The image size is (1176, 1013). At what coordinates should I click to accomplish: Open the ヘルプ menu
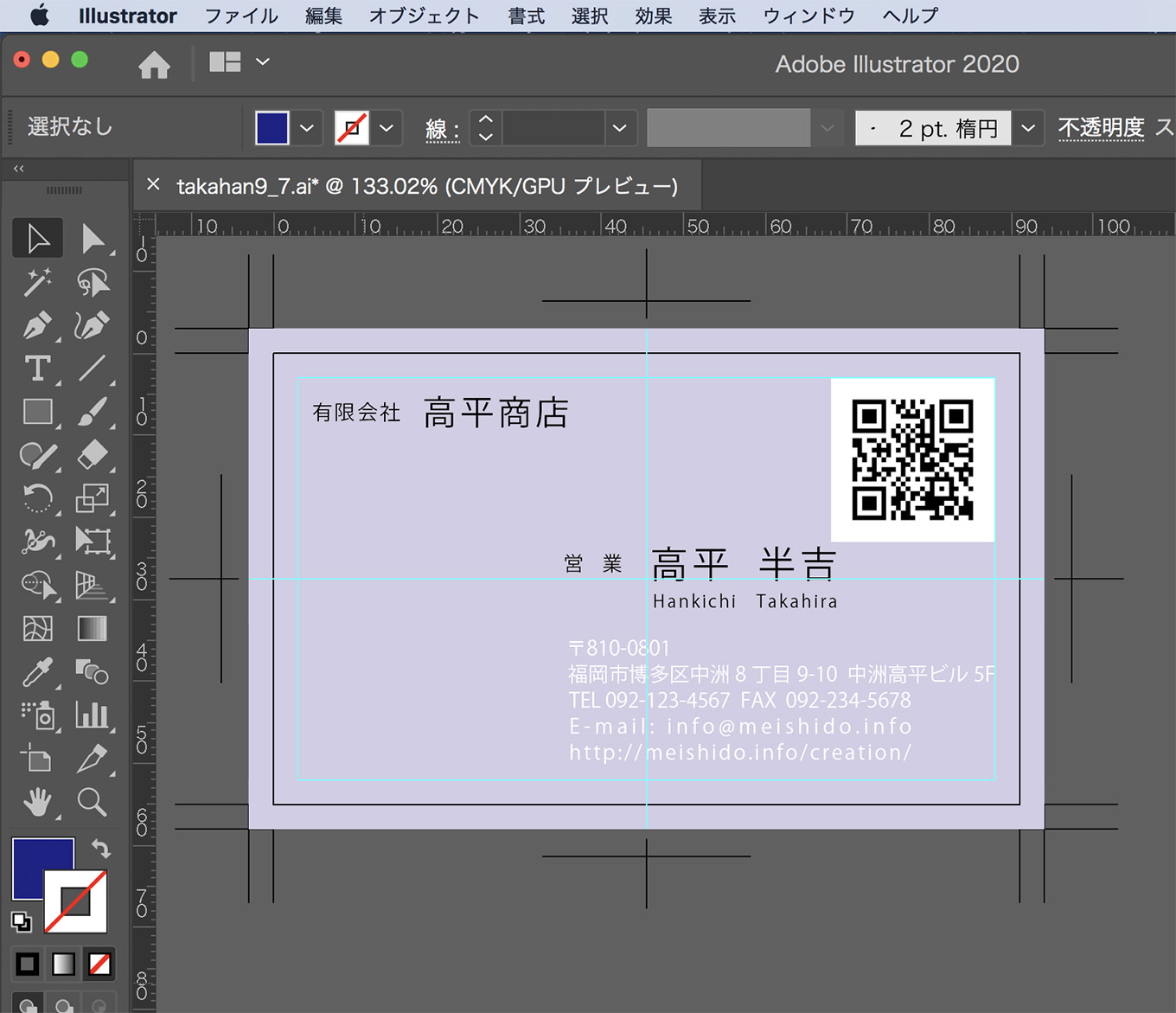pyautogui.click(x=911, y=16)
